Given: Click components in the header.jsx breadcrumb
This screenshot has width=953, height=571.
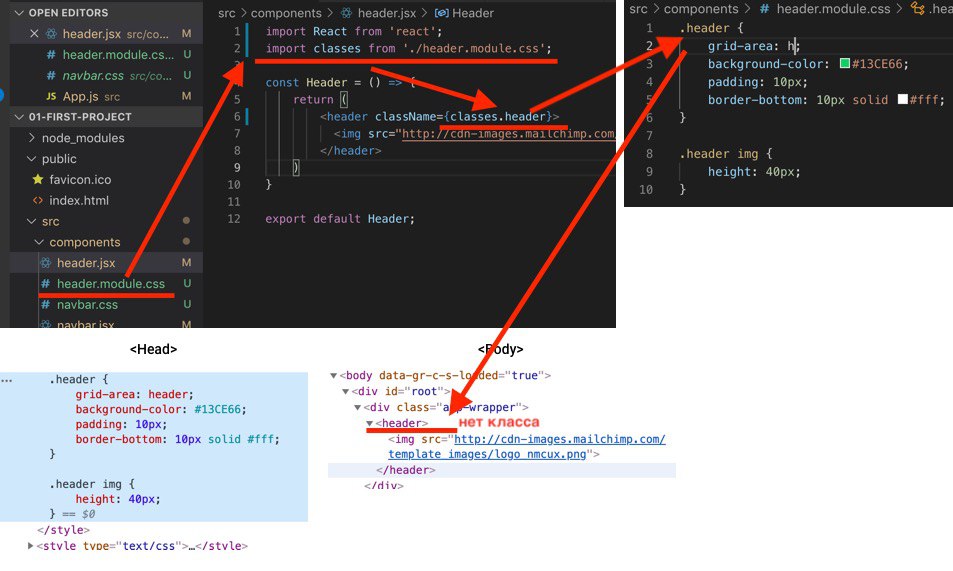Looking at the screenshot, I should (x=286, y=13).
